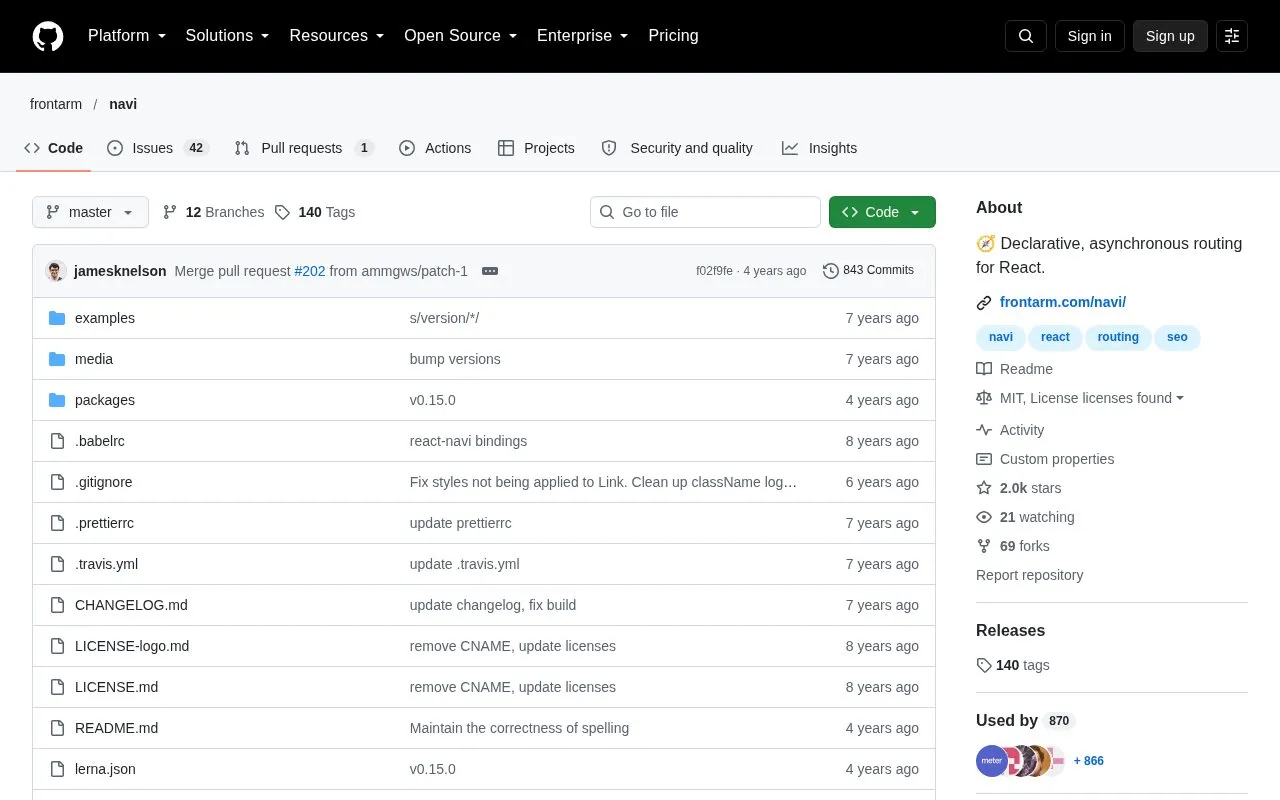Open the Resources dropdown
1280x800 pixels.
(x=337, y=36)
